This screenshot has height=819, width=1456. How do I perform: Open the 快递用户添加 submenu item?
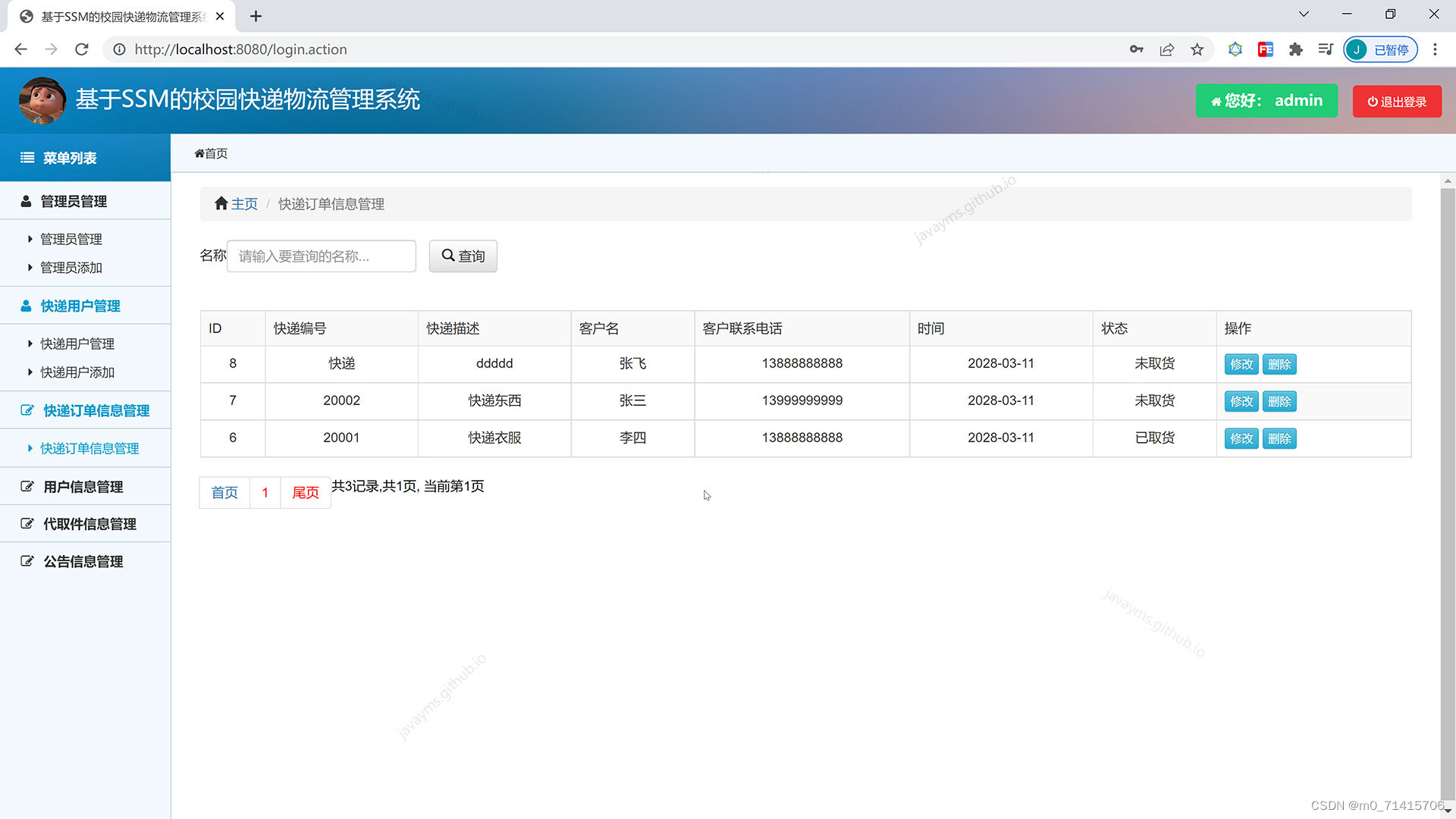pos(77,372)
